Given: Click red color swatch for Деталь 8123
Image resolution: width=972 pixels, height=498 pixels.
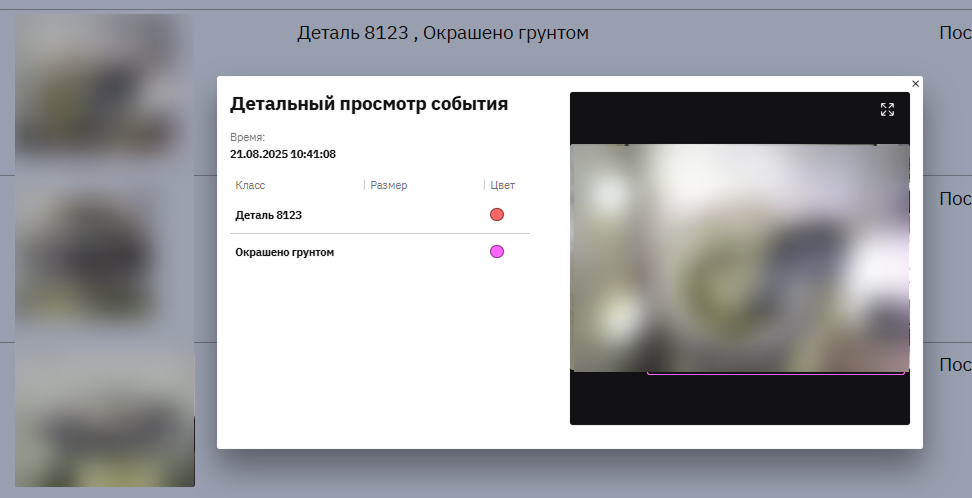Looking at the screenshot, I should (x=497, y=215).
